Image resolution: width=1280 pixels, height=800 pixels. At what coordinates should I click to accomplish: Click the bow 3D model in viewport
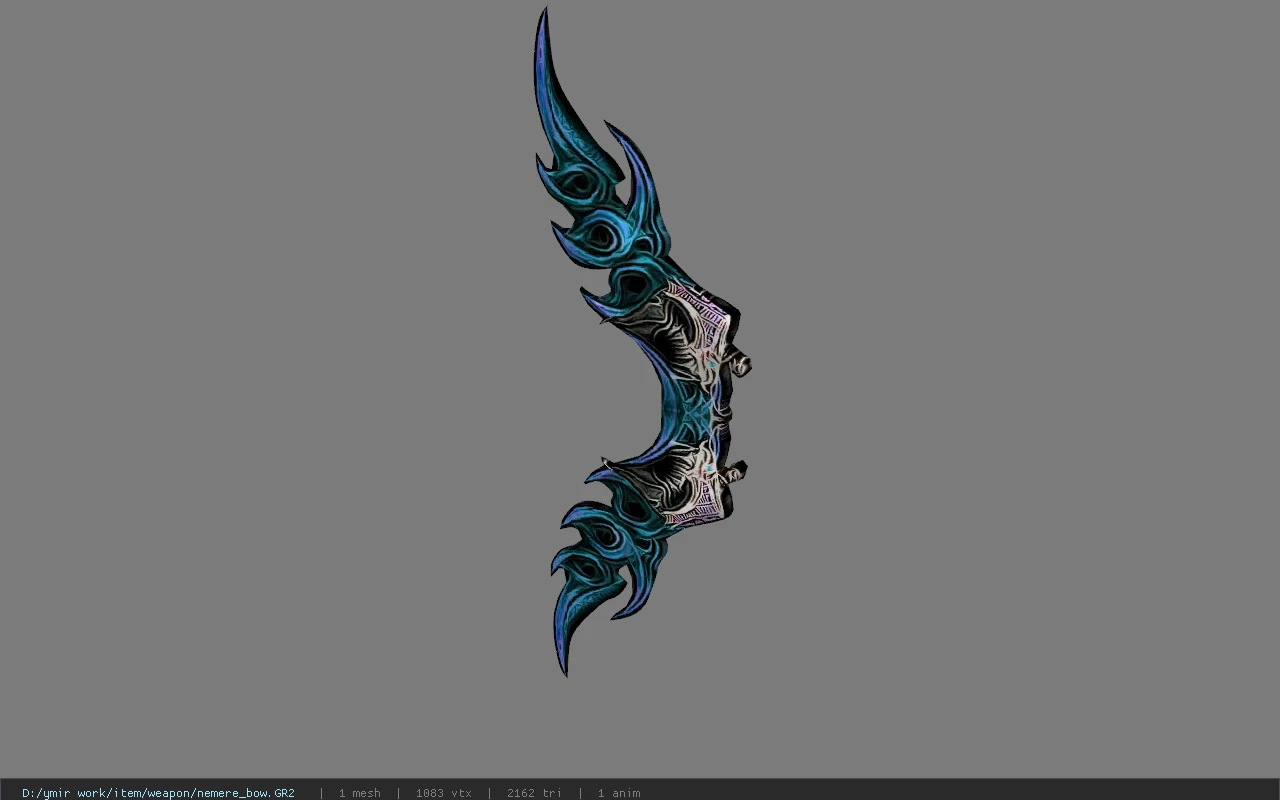(x=641, y=342)
